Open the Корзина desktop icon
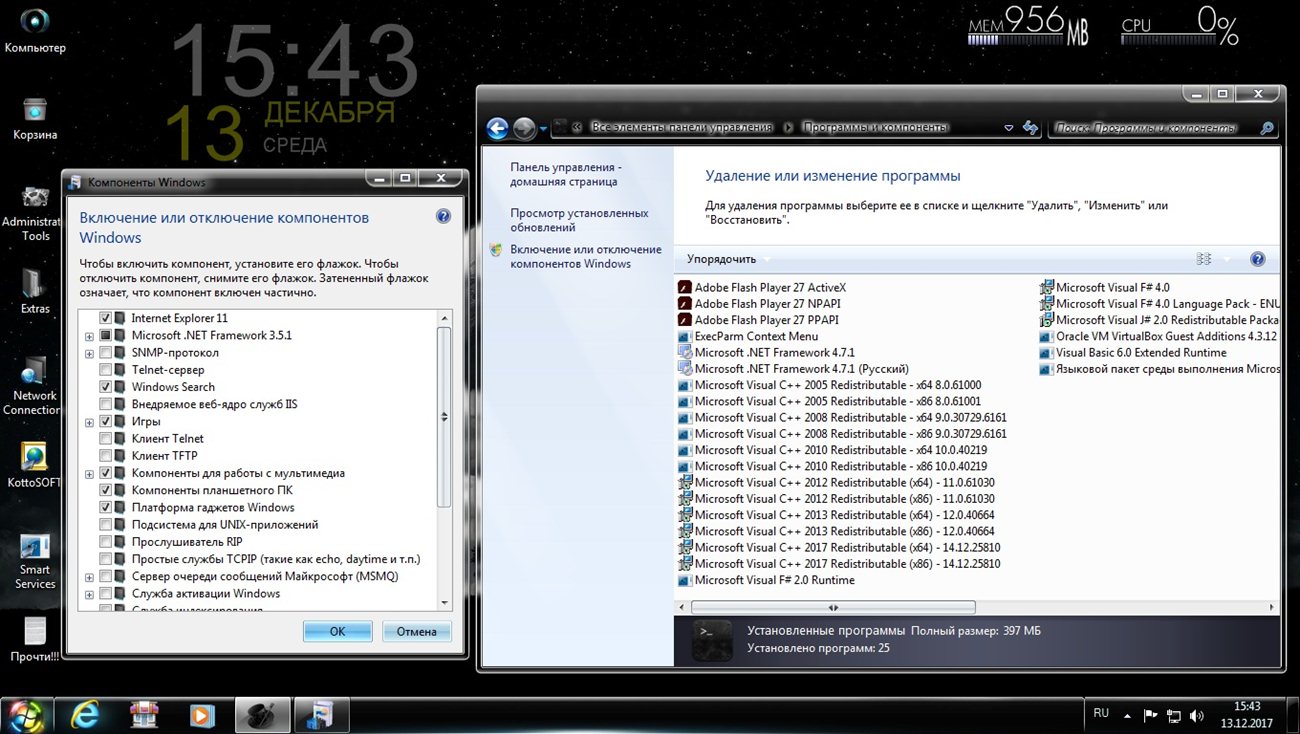 (x=35, y=110)
